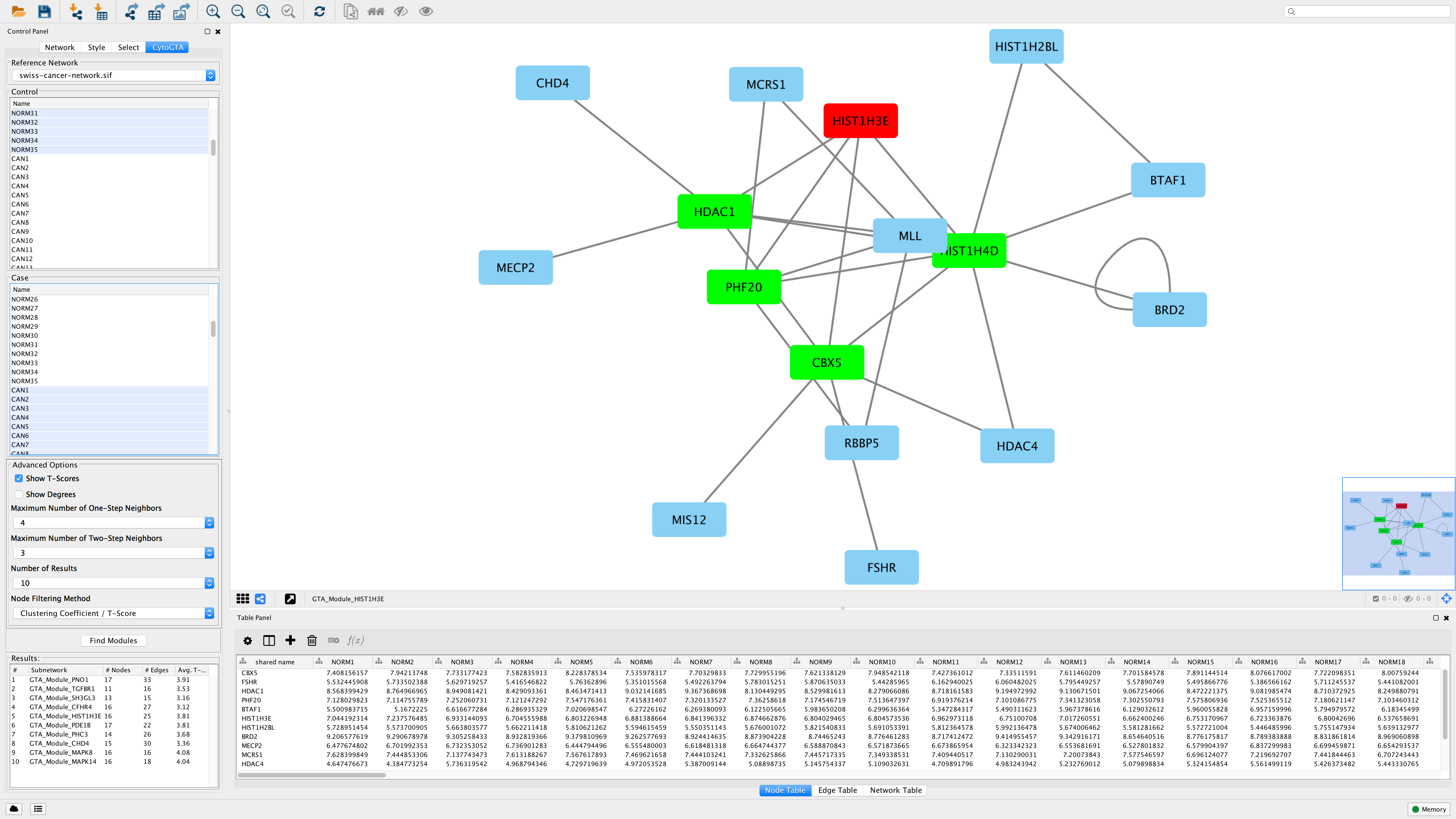The height and width of the screenshot is (819, 1456).
Task: Zoom in on the network view
Action: click(213, 11)
